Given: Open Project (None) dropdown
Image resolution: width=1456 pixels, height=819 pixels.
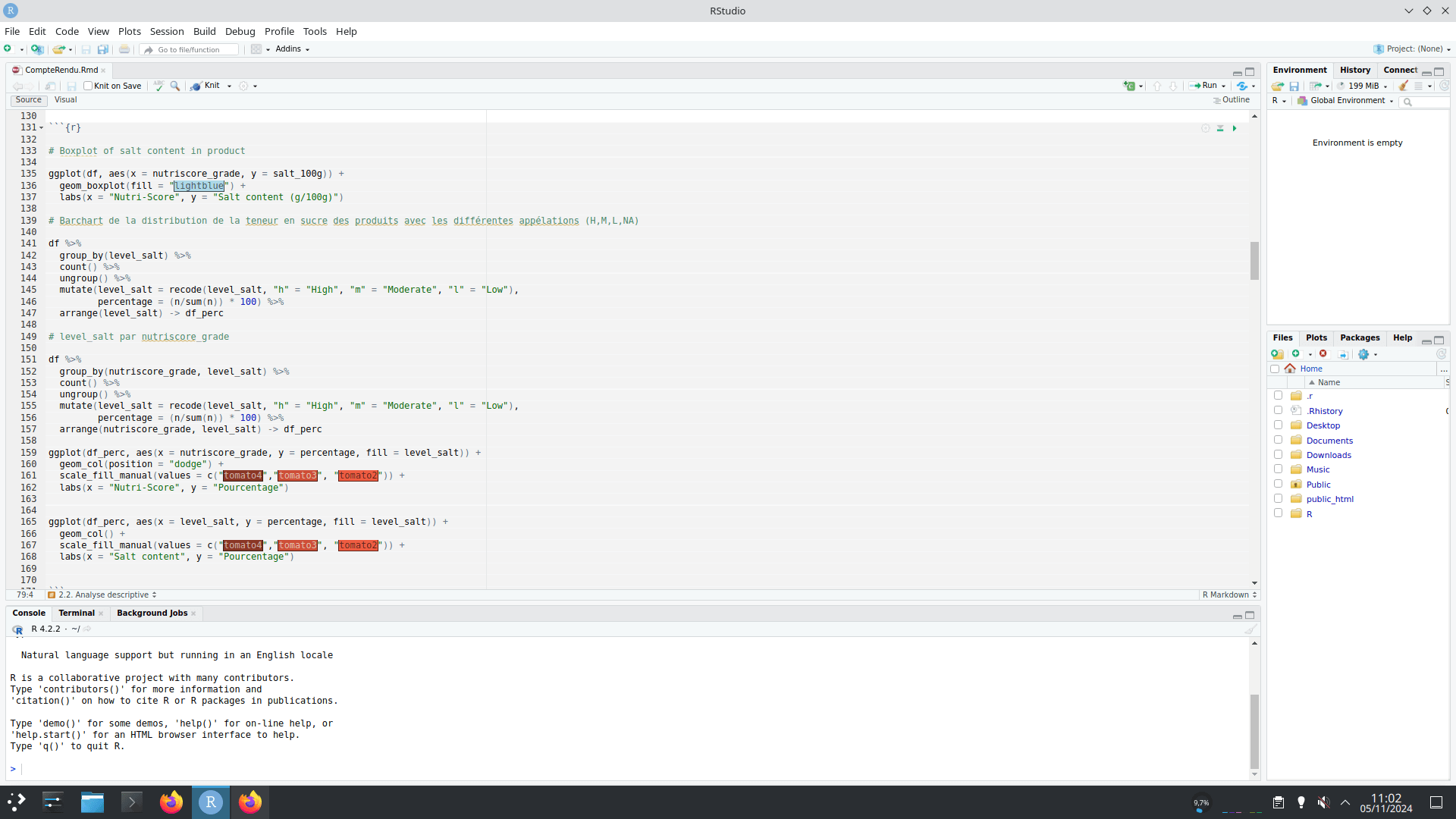Looking at the screenshot, I should pos(1412,49).
